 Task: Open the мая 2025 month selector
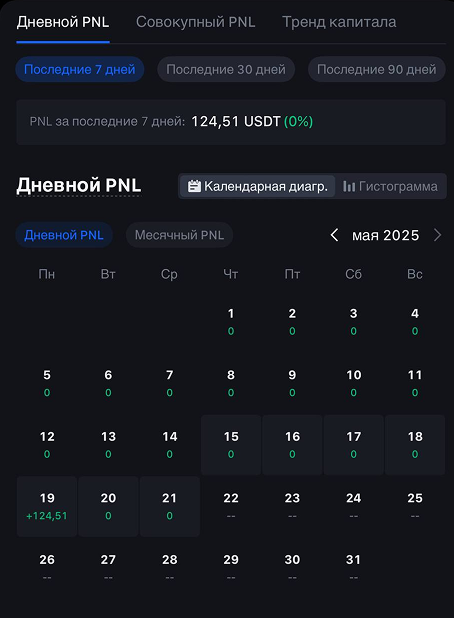385,235
